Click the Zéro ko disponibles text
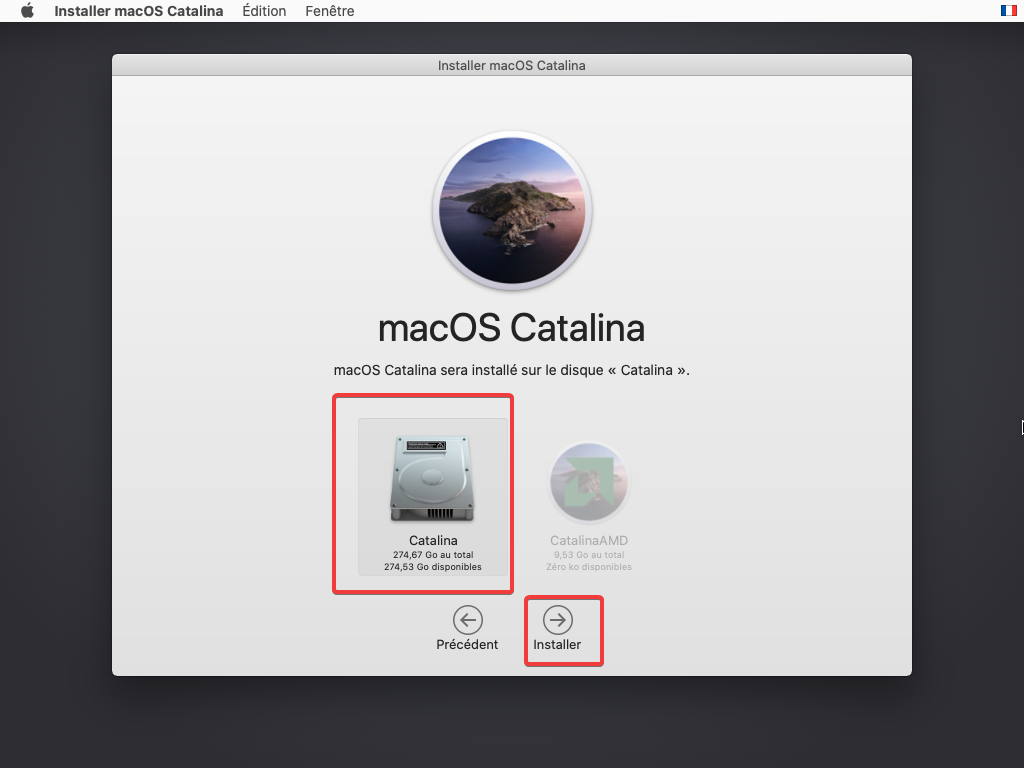Image resolution: width=1024 pixels, height=768 pixels. pyautogui.click(x=589, y=567)
